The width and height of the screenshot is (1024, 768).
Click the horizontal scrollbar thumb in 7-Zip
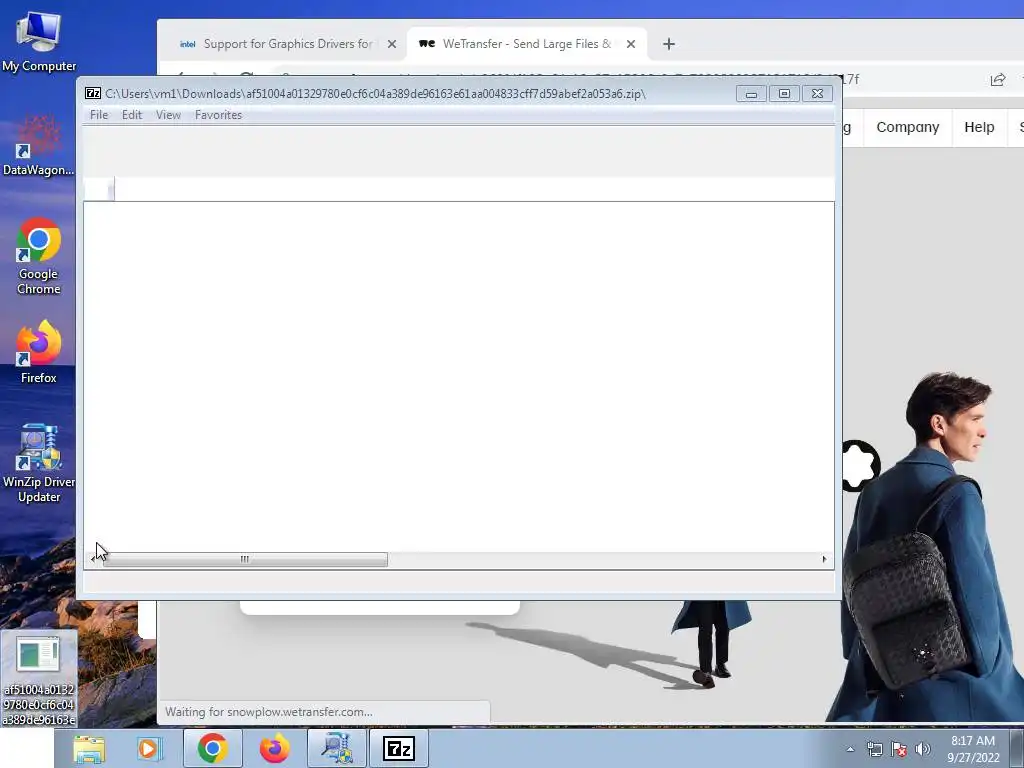[245, 559]
